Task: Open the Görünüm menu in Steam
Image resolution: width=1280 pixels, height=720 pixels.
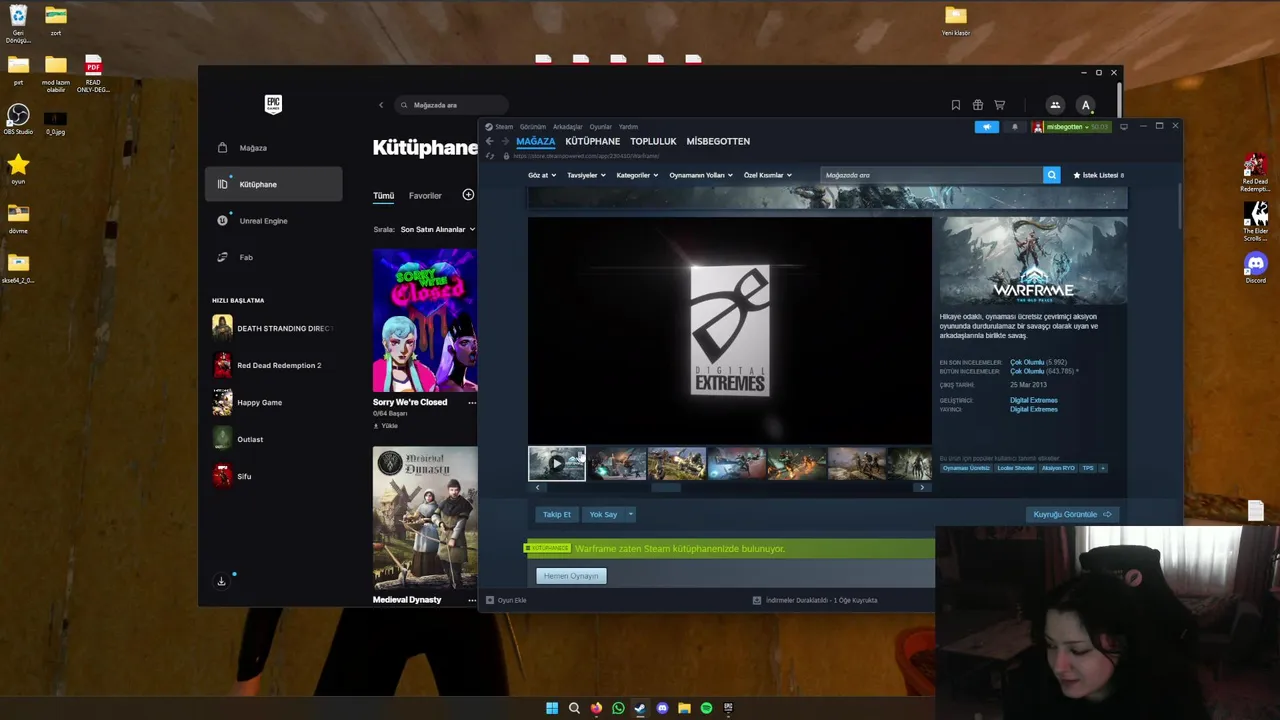Action: (532, 127)
